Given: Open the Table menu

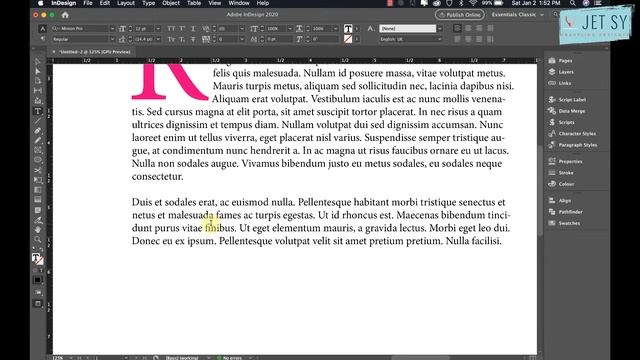Looking at the screenshot, I should click(194, 3).
